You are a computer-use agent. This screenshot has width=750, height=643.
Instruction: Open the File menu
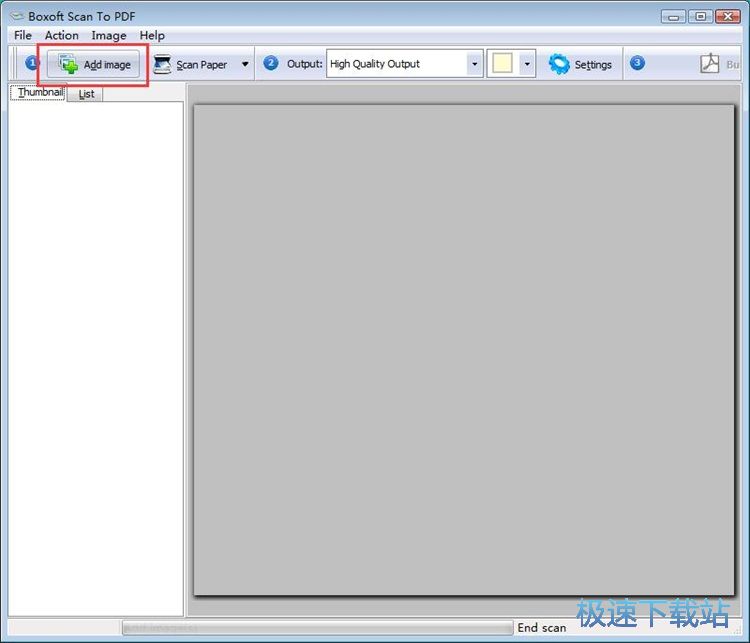(22, 35)
